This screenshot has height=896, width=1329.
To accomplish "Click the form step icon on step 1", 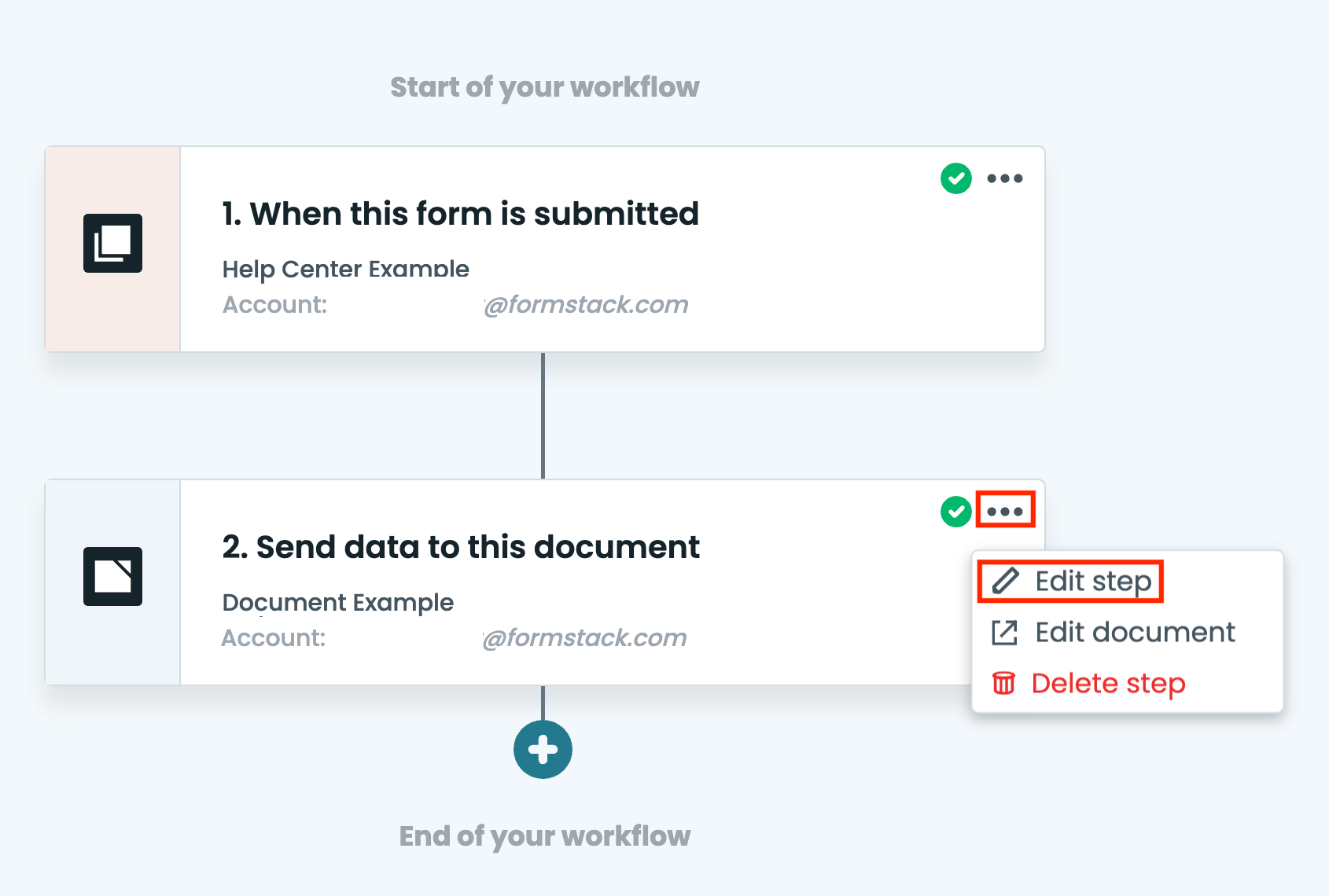I will pyautogui.click(x=112, y=244).
